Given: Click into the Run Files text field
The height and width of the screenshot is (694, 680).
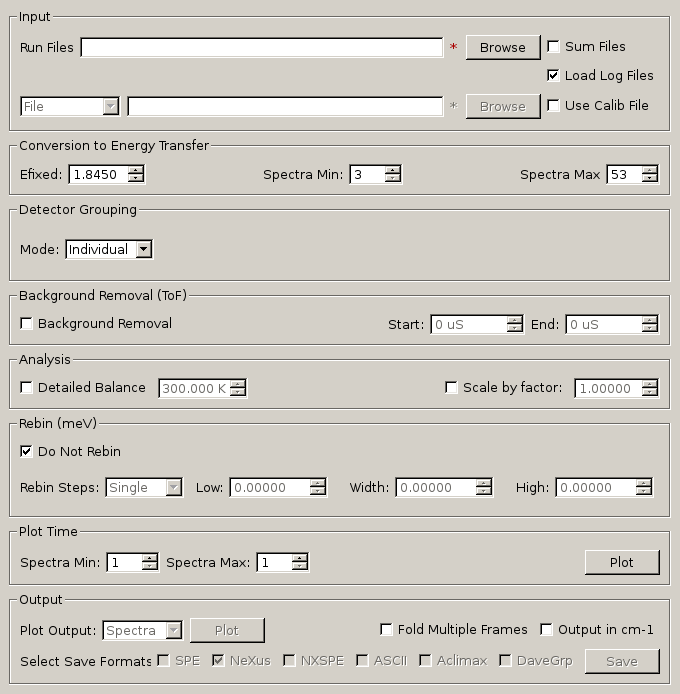Looking at the screenshot, I should click(x=261, y=47).
